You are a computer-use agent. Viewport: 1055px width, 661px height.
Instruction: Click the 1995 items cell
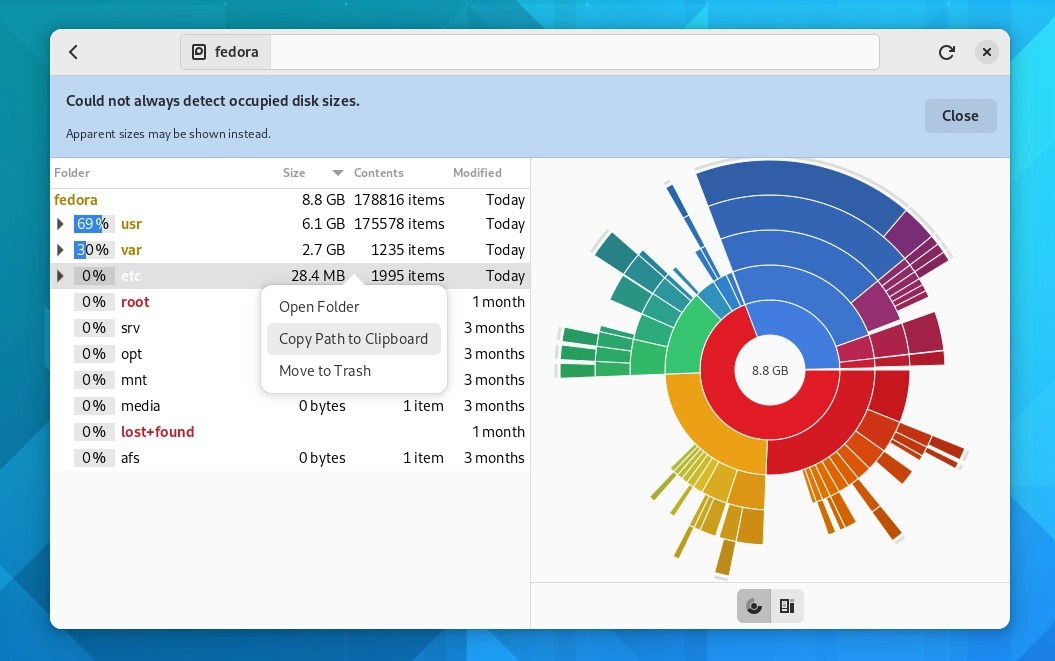407,276
